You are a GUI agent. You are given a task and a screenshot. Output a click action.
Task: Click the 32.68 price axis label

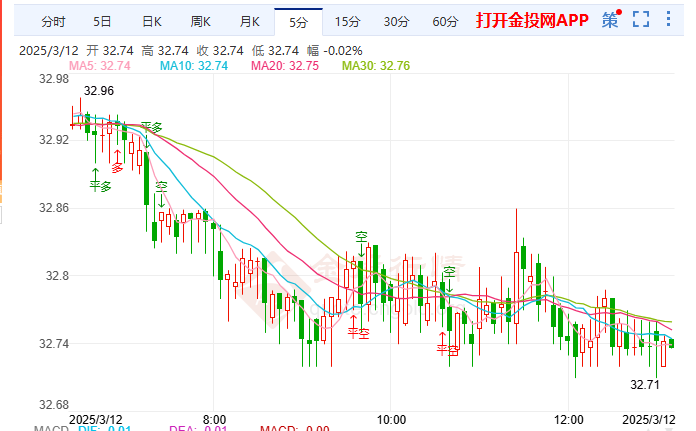[x=54, y=405]
